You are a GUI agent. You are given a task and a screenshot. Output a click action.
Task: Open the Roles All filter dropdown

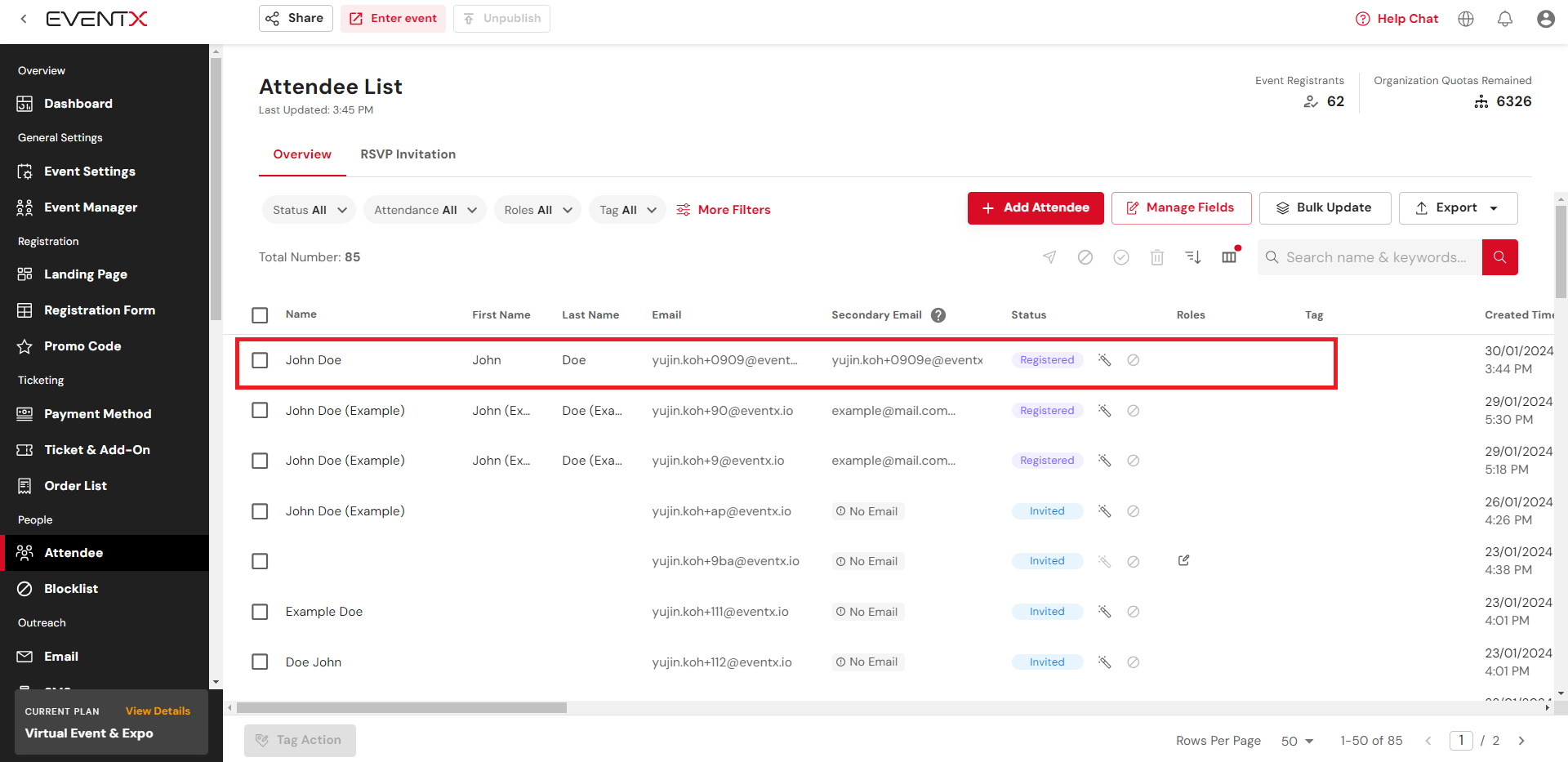[537, 210]
